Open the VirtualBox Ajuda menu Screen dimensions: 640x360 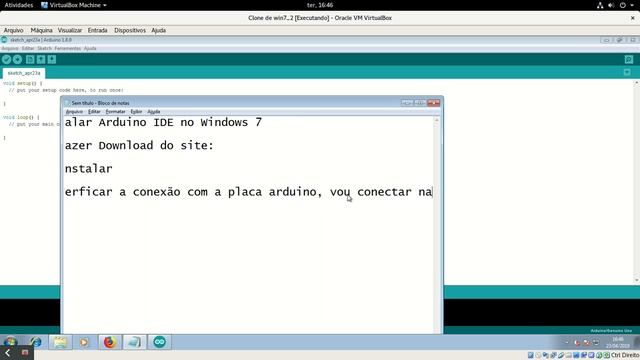click(158, 30)
